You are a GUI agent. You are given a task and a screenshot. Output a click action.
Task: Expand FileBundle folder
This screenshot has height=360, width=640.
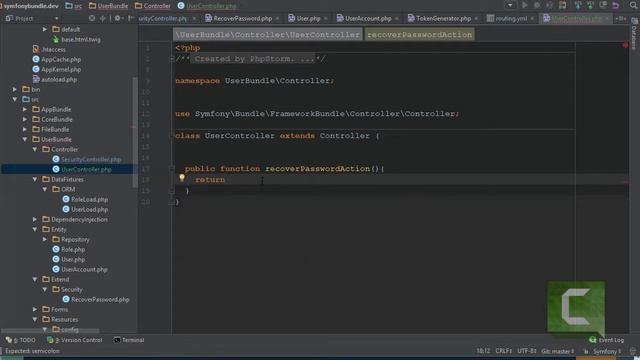[x=25, y=129]
